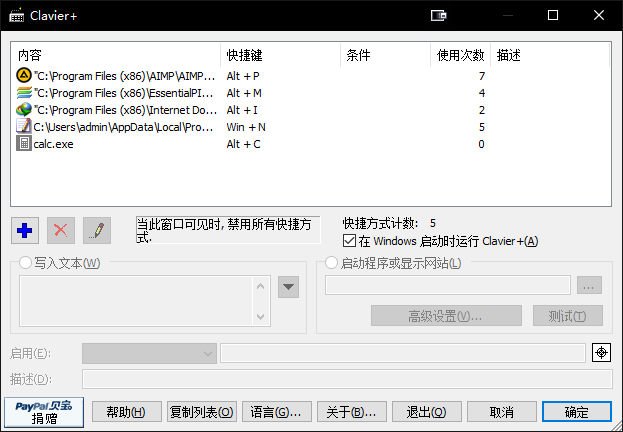
Task: Click the AIMP icon in the list
Action: pyautogui.click(x=24, y=76)
